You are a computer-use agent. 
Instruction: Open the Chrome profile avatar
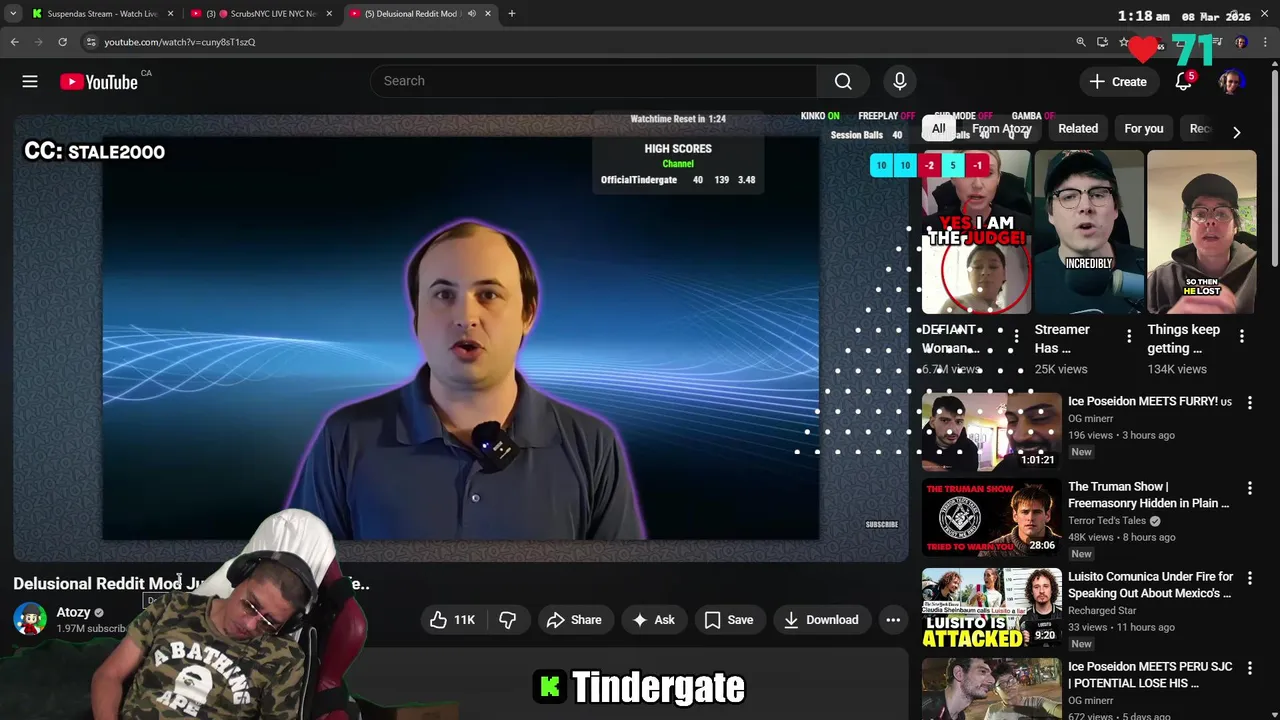pyautogui.click(x=1241, y=42)
